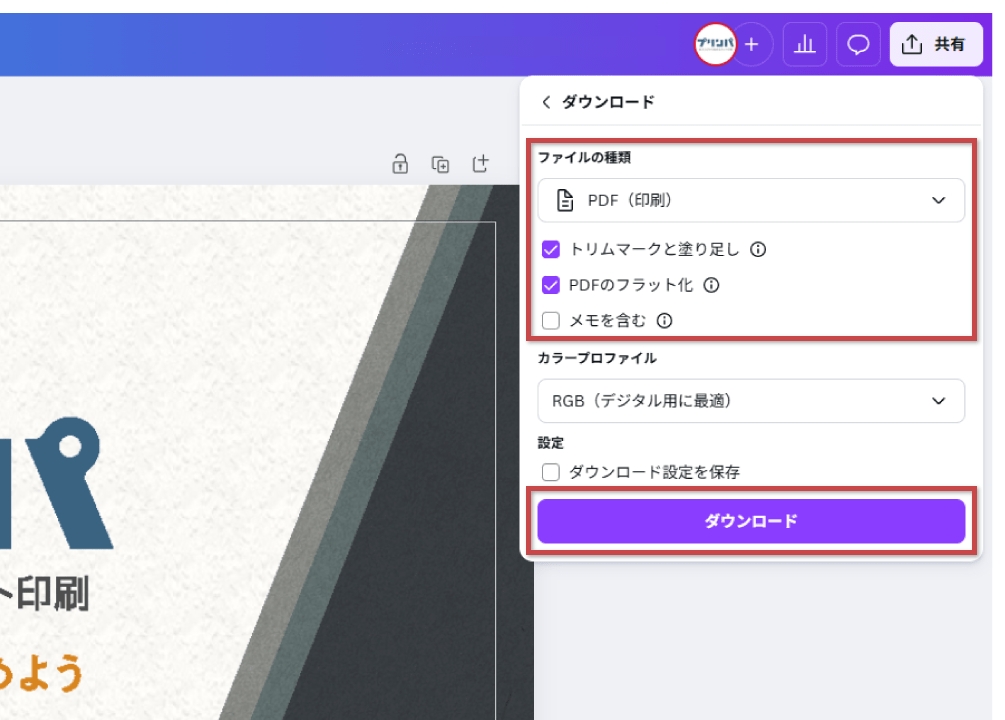Check the ダウンロード設定を保存 checkbox
1005x720 pixels.
tap(550, 472)
